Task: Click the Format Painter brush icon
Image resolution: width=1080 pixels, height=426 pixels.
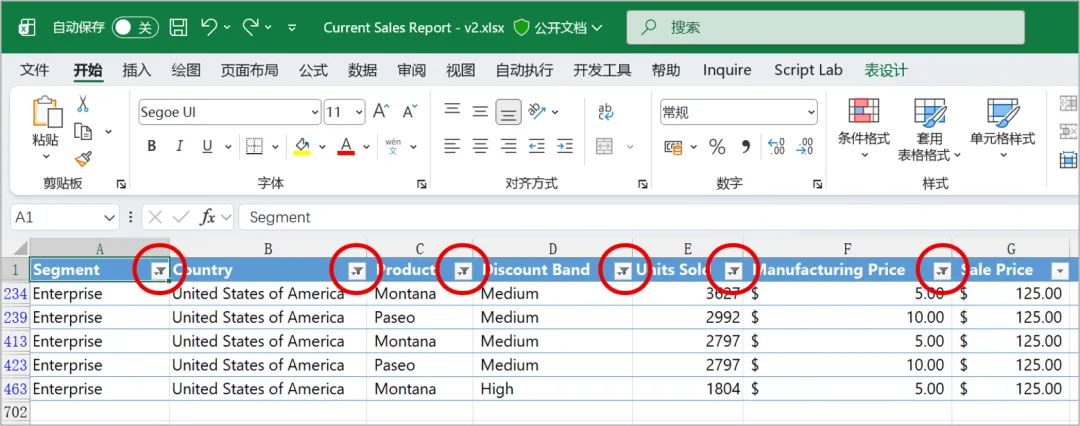Action: [x=83, y=159]
